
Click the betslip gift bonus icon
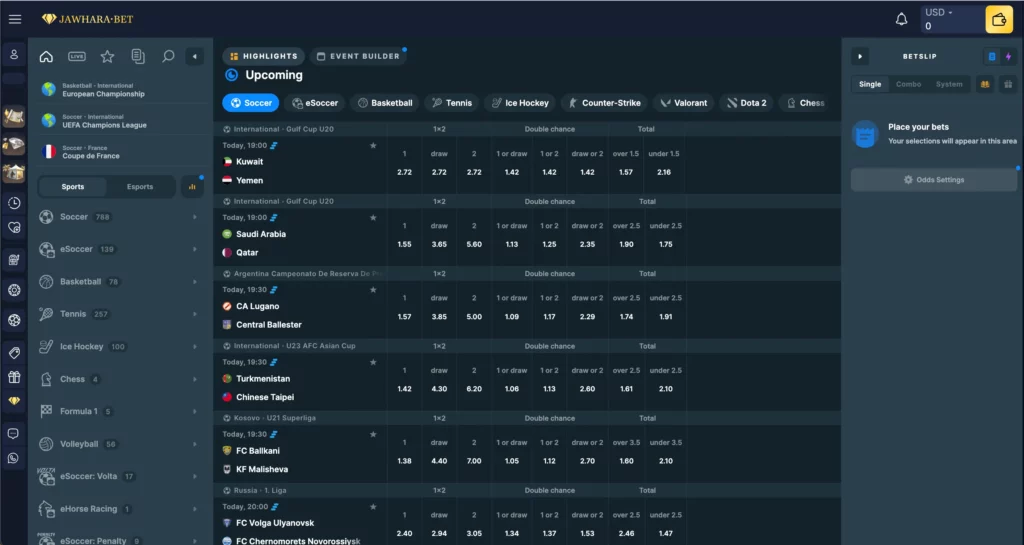[x=1008, y=84]
